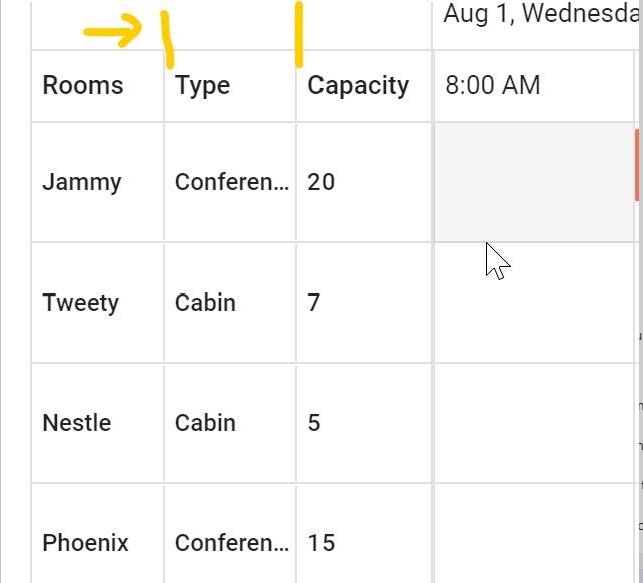The height and width of the screenshot is (583, 643).
Task: Click the 8:00 AM time header
Action: click(493, 86)
